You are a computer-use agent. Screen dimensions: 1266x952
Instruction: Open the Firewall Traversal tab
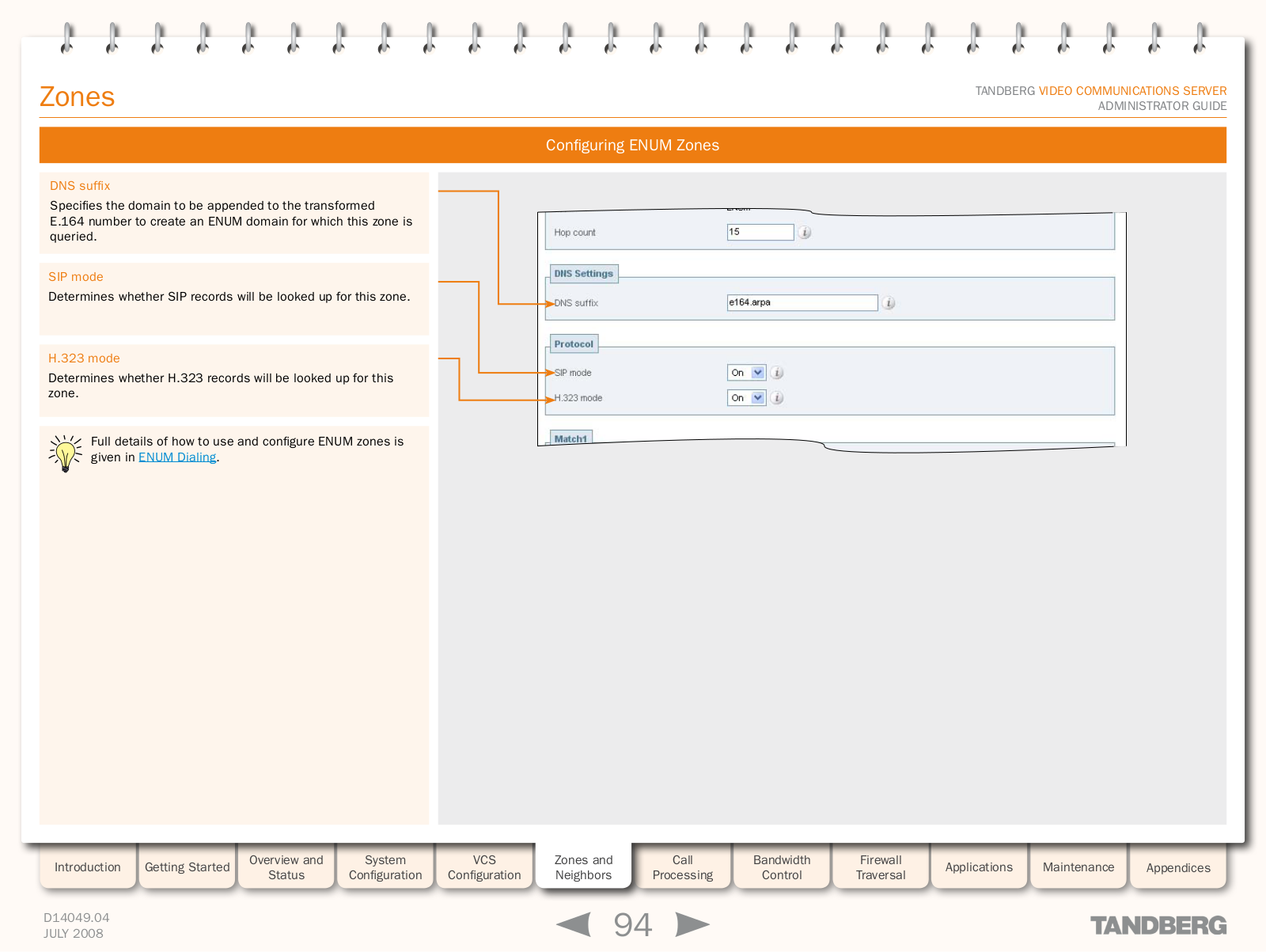tap(881, 867)
